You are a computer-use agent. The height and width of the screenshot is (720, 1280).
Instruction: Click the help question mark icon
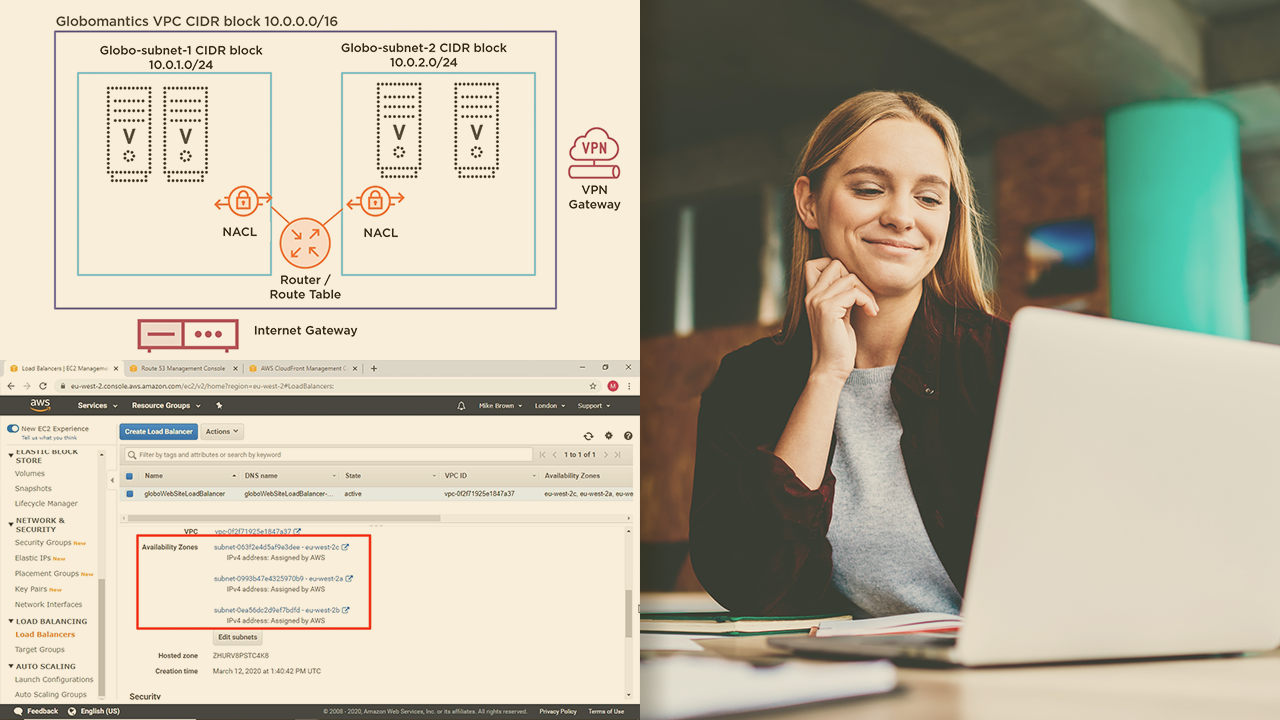point(628,436)
